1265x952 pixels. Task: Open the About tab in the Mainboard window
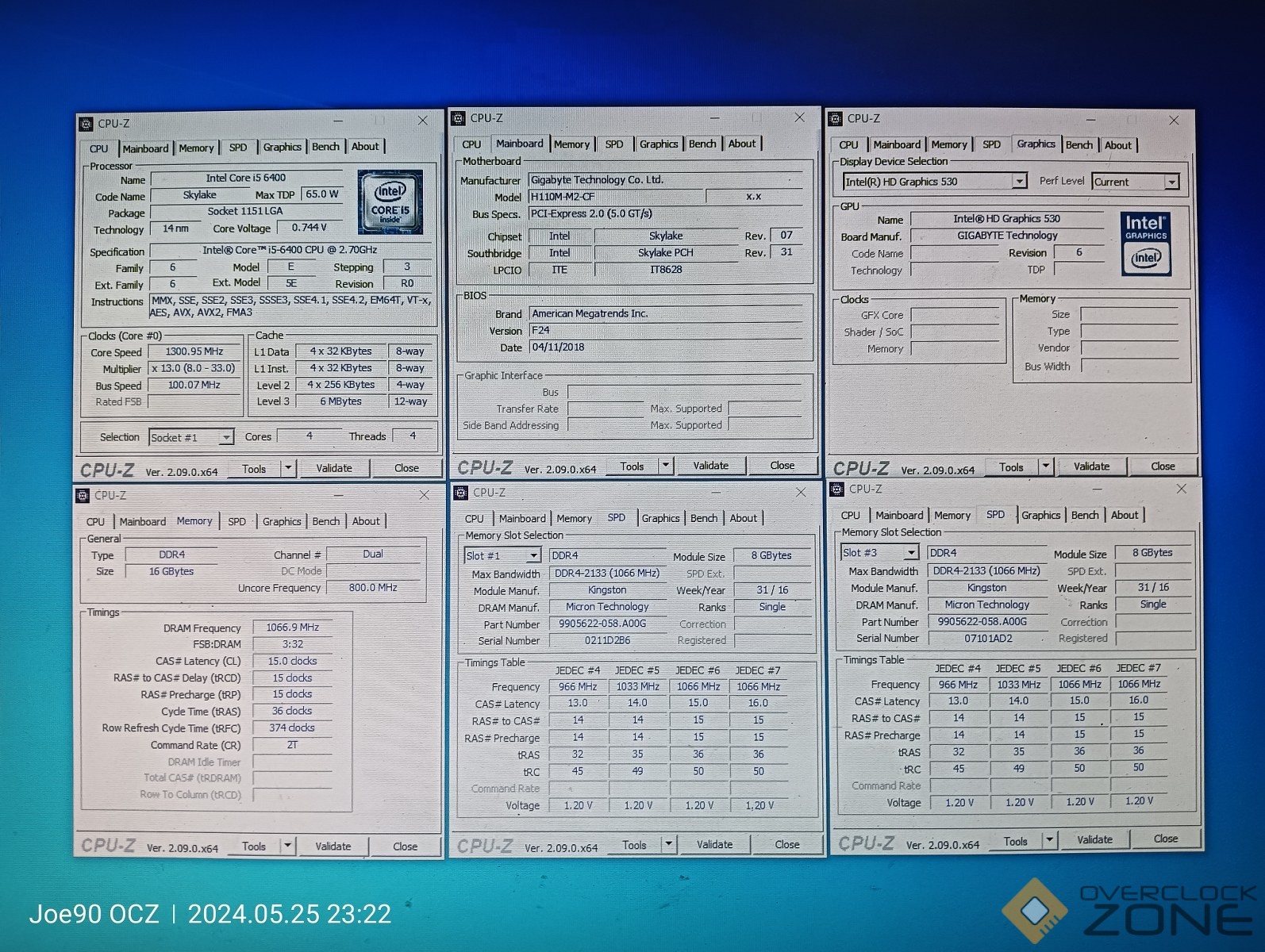tap(742, 144)
